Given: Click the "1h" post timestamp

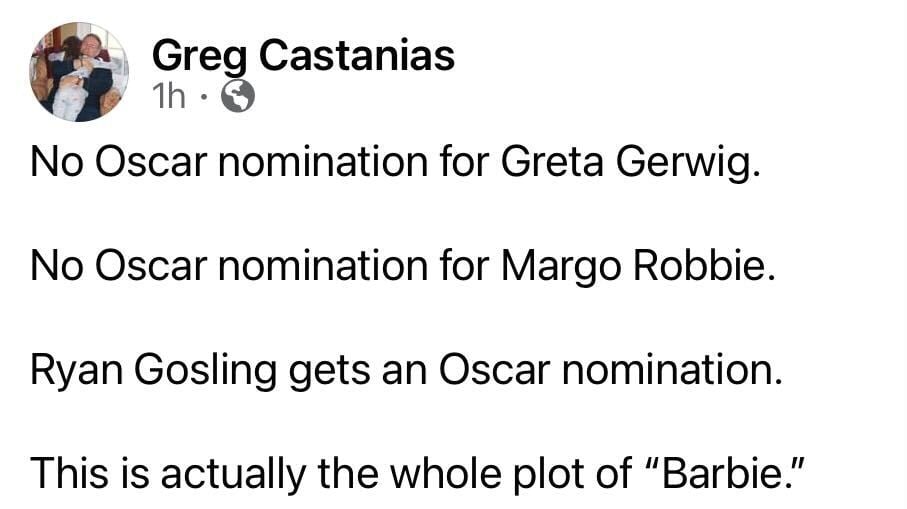Looking at the screenshot, I should click(x=170, y=96).
